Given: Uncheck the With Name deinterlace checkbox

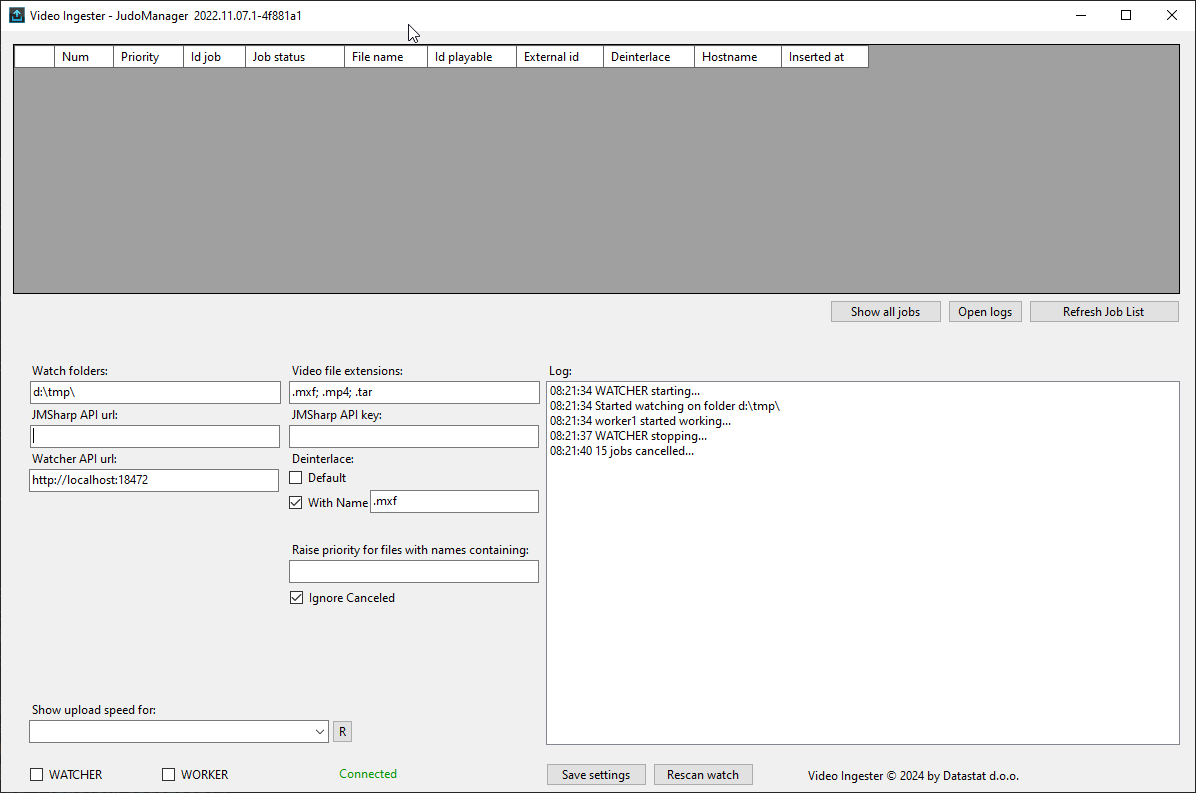Looking at the screenshot, I should click(296, 503).
